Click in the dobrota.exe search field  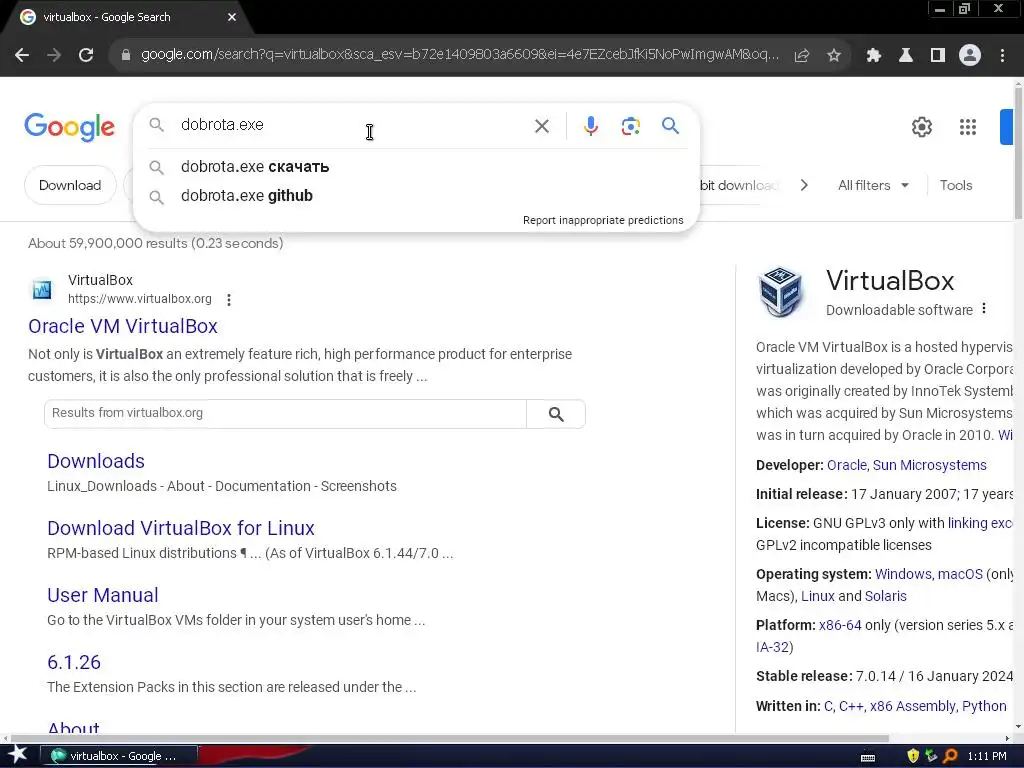click(353, 125)
